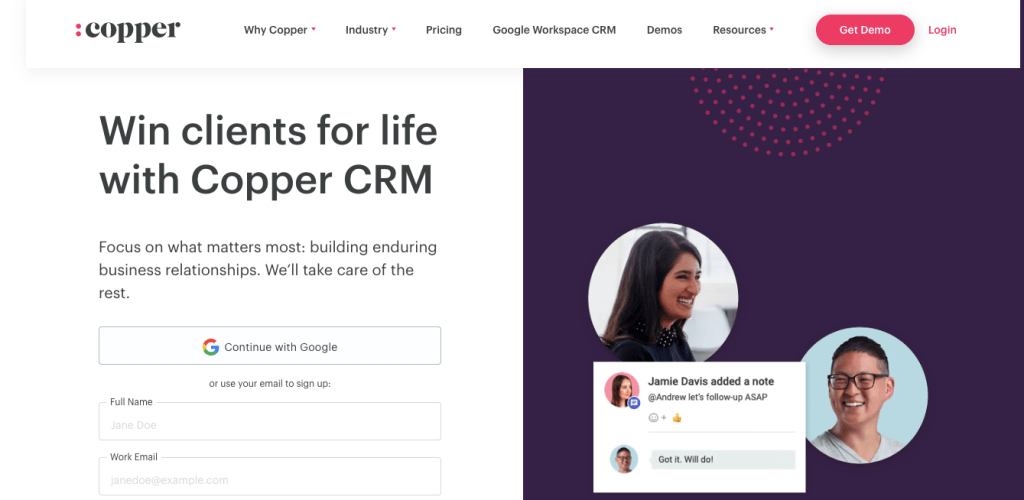
Task: Click the Google logo in Continue button
Action: 210,347
